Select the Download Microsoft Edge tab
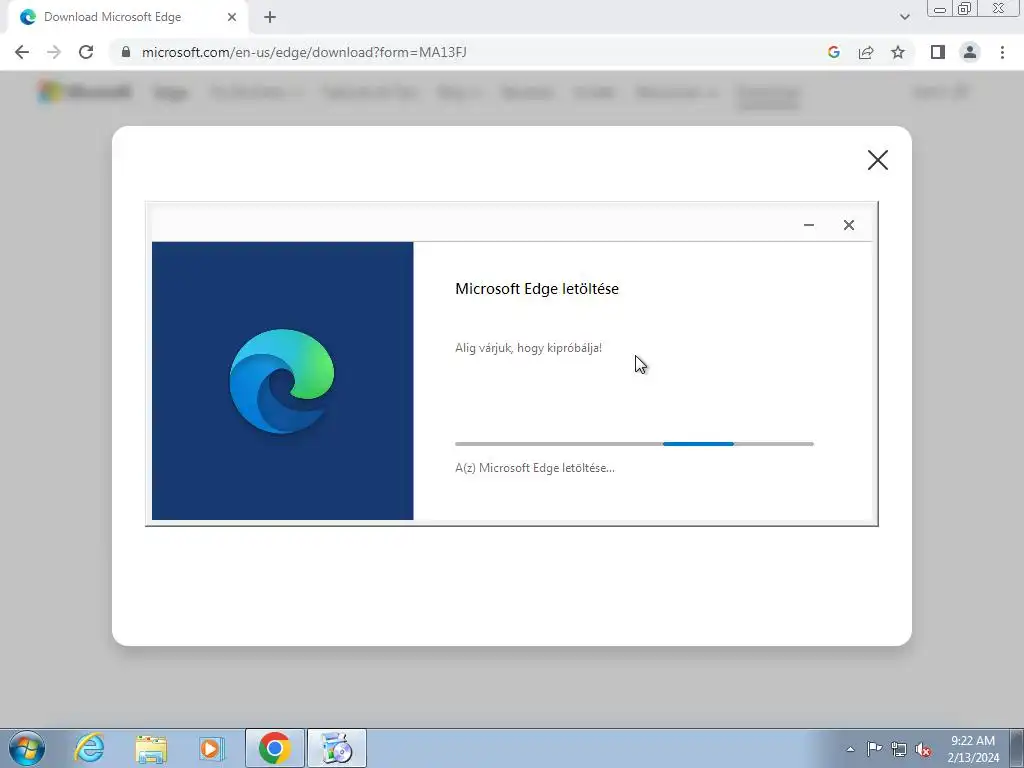The height and width of the screenshot is (768, 1024). click(x=128, y=17)
